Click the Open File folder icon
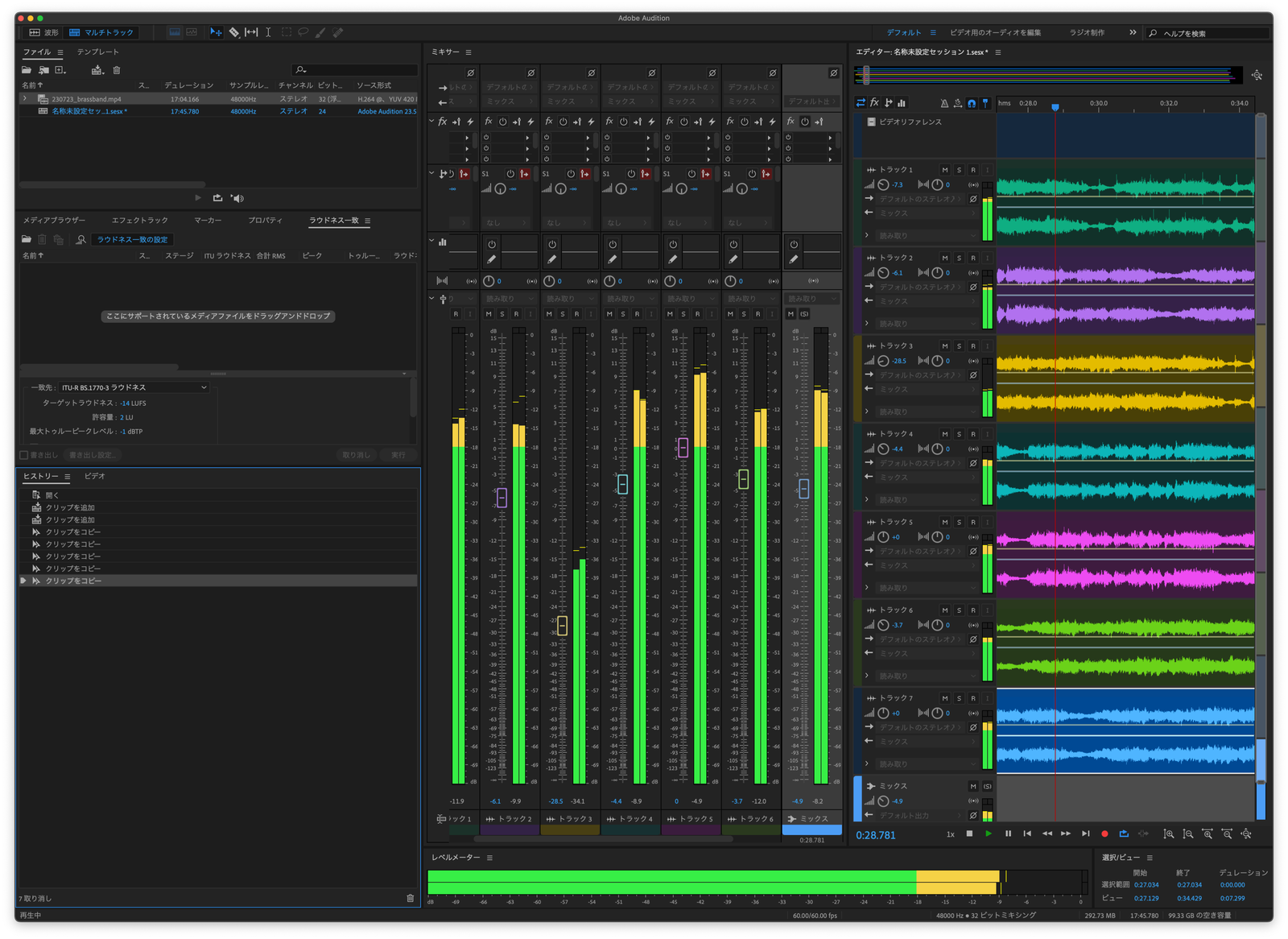 (27, 70)
